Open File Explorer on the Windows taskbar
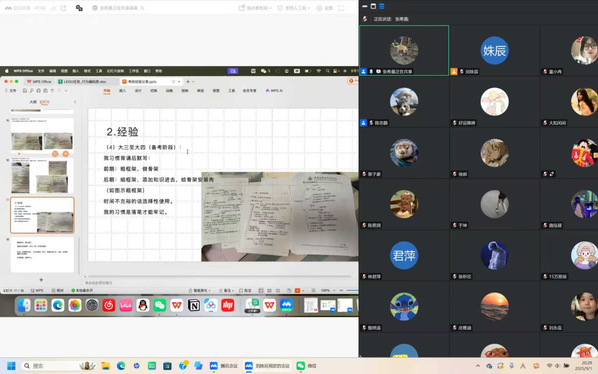This screenshot has height=374, width=598. point(106,366)
